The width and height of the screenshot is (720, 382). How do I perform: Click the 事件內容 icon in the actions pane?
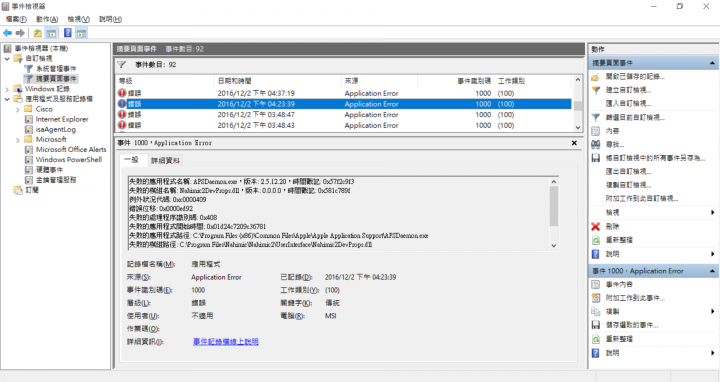coord(596,285)
